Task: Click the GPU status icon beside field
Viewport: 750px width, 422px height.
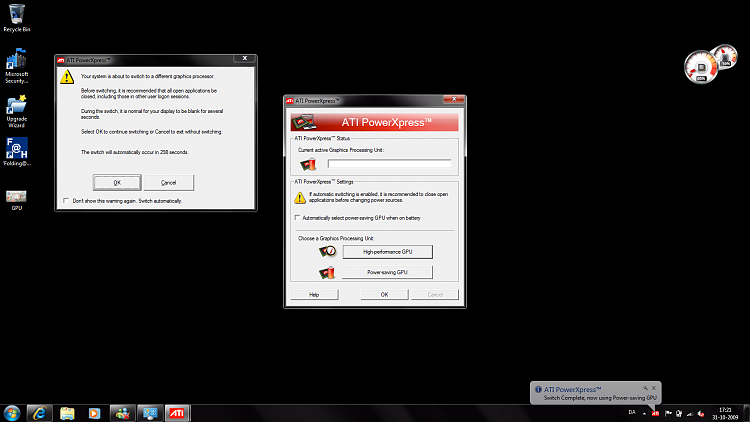Action: 309,164
